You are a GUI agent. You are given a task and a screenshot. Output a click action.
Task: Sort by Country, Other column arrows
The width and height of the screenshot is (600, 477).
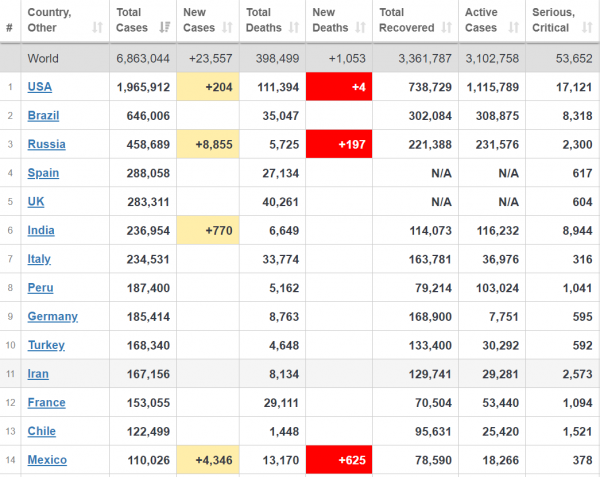[x=98, y=28]
